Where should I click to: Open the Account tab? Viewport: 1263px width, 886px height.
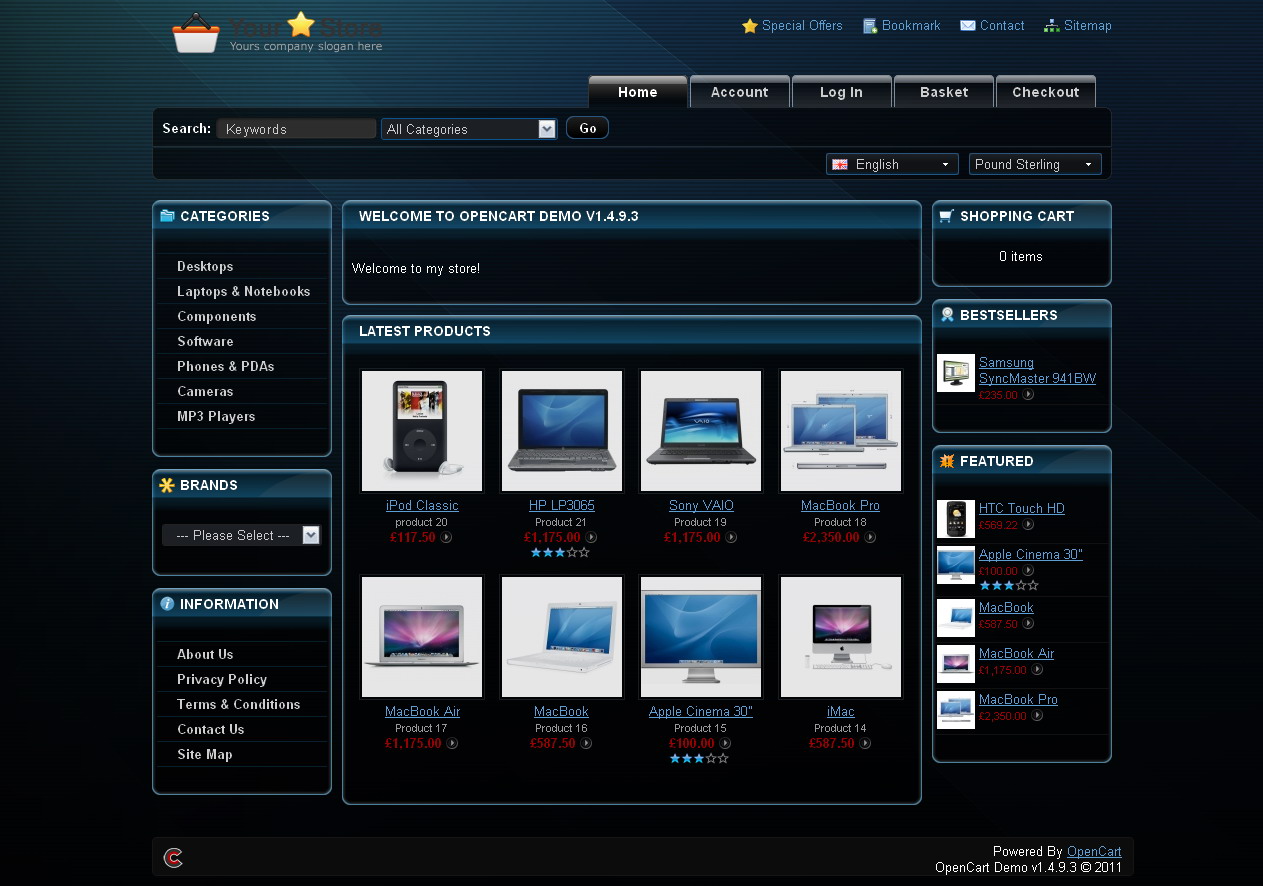click(740, 92)
